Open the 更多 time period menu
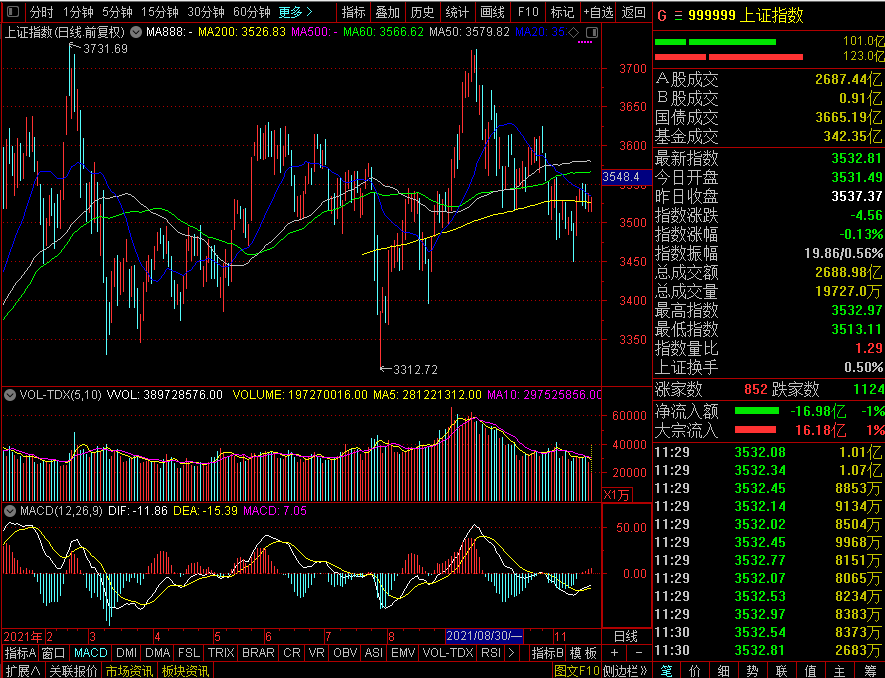The width and height of the screenshot is (885, 678). tap(295, 12)
